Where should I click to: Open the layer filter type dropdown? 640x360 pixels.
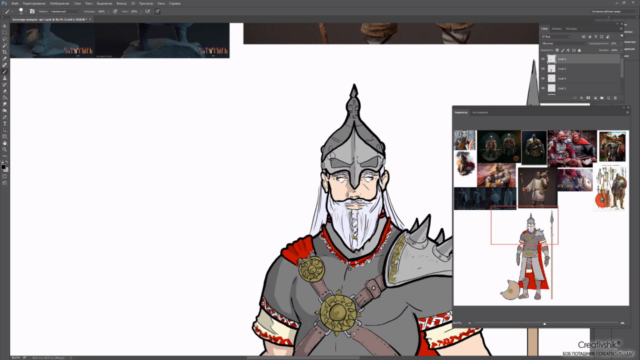(x=556, y=37)
